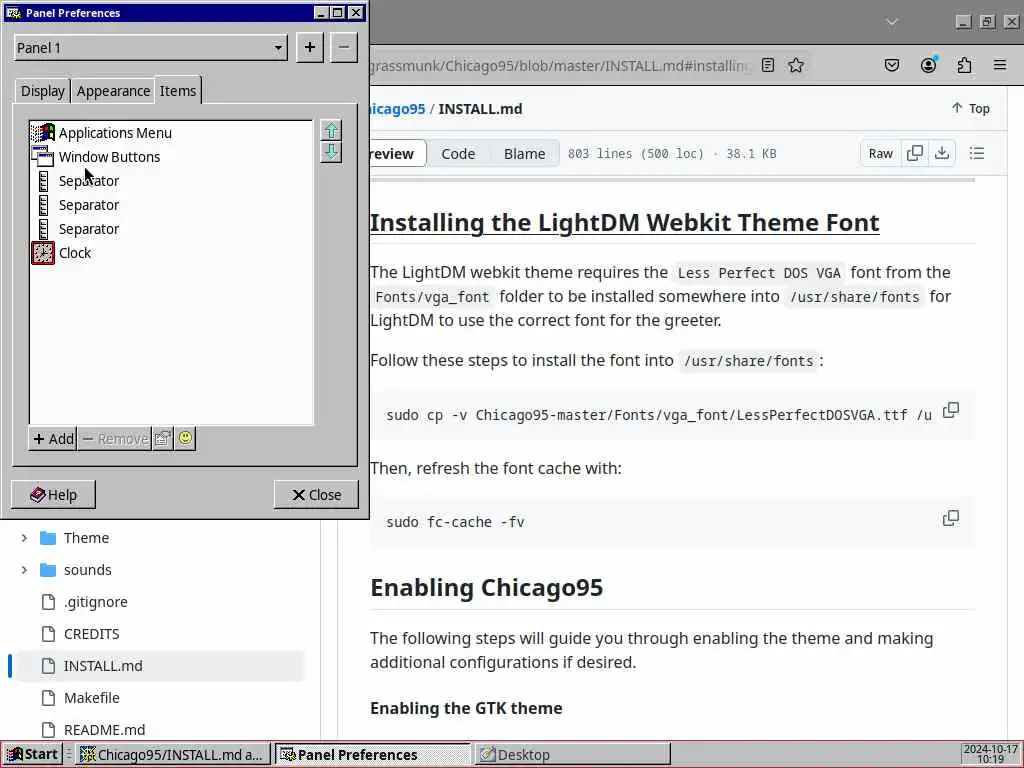Switch to Desktop taskbar button
The width and height of the screenshot is (1024, 768).
coord(572,755)
